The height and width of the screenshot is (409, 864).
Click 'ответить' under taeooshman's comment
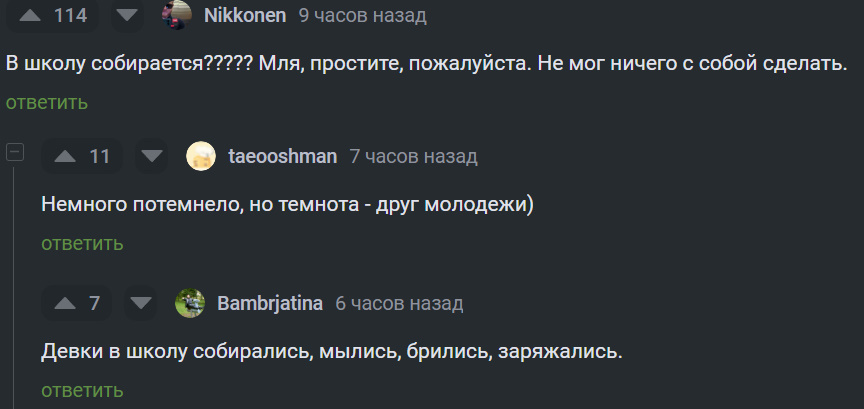click(x=82, y=243)
